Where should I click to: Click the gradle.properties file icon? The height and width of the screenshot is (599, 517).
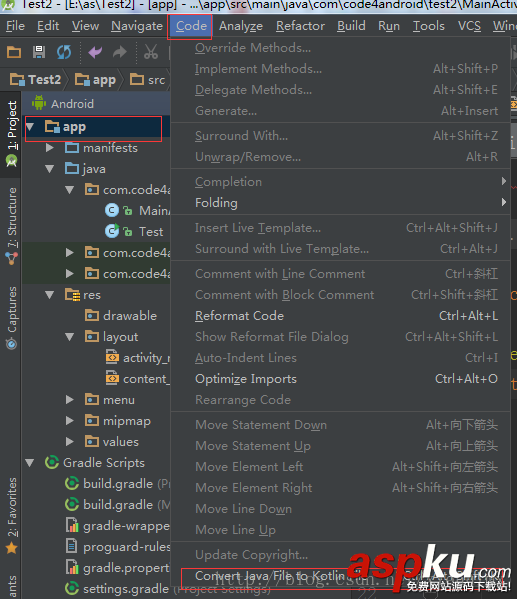pos(72,568)
